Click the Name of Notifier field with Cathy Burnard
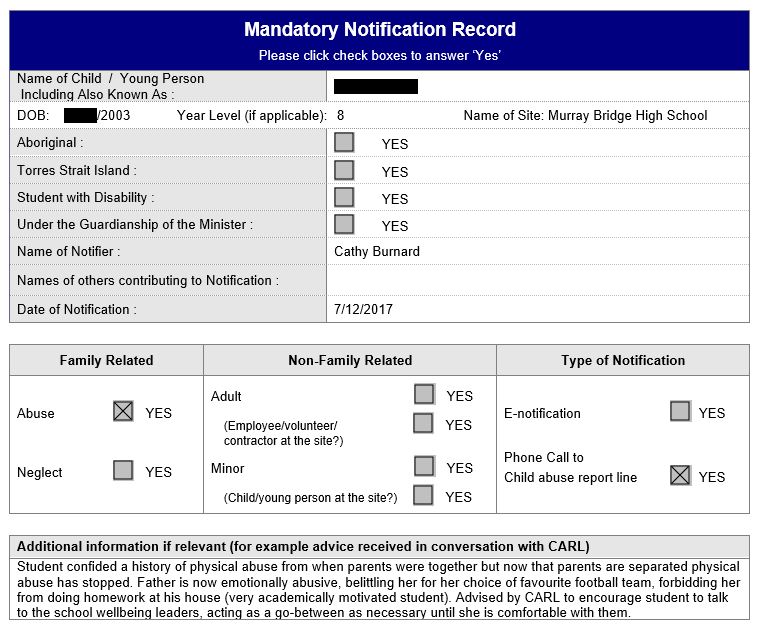765x630 pixels. click(377, 252)
